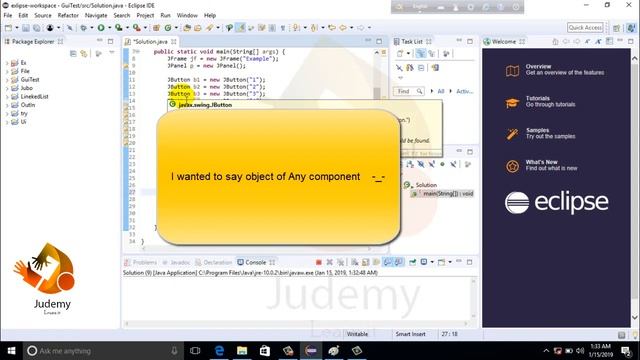The width and height of the screenshot is (640, 360).
Task: Click Remove All Terminated Launches icon
Action: tap(340, 262)
